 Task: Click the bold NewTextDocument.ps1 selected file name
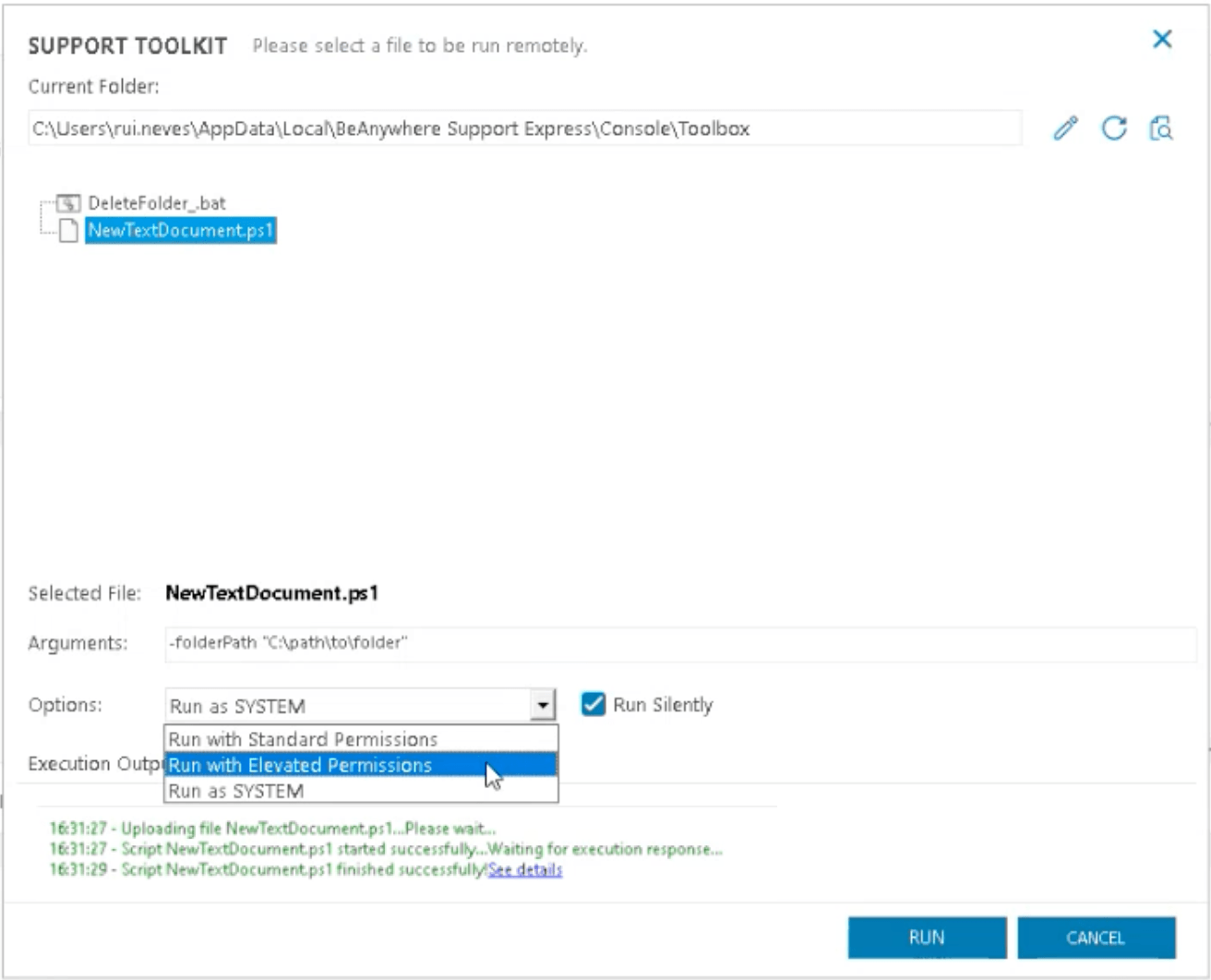point(271,593)
